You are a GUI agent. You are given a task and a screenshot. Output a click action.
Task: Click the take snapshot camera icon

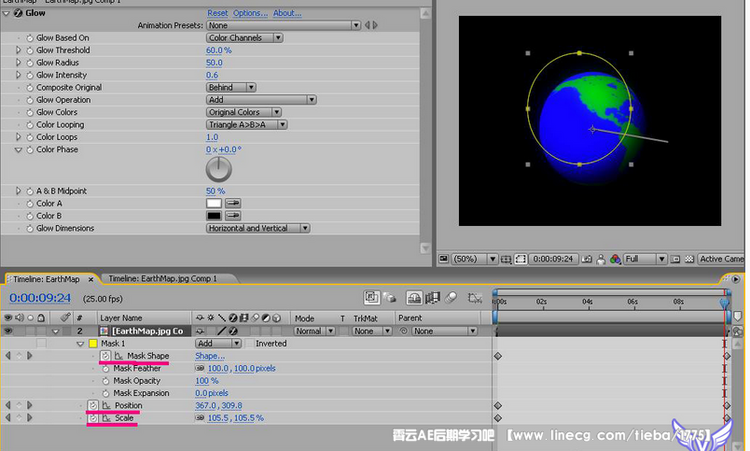pos(586,259)
